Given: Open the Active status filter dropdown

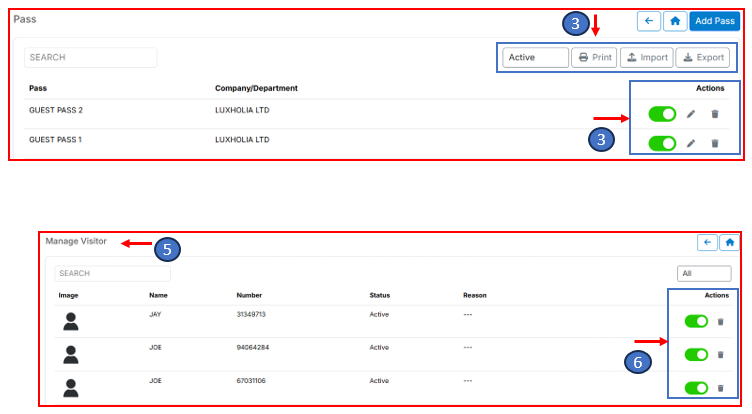Looking at the screenshot, I should pyautogui.click(x=535, y=58).
